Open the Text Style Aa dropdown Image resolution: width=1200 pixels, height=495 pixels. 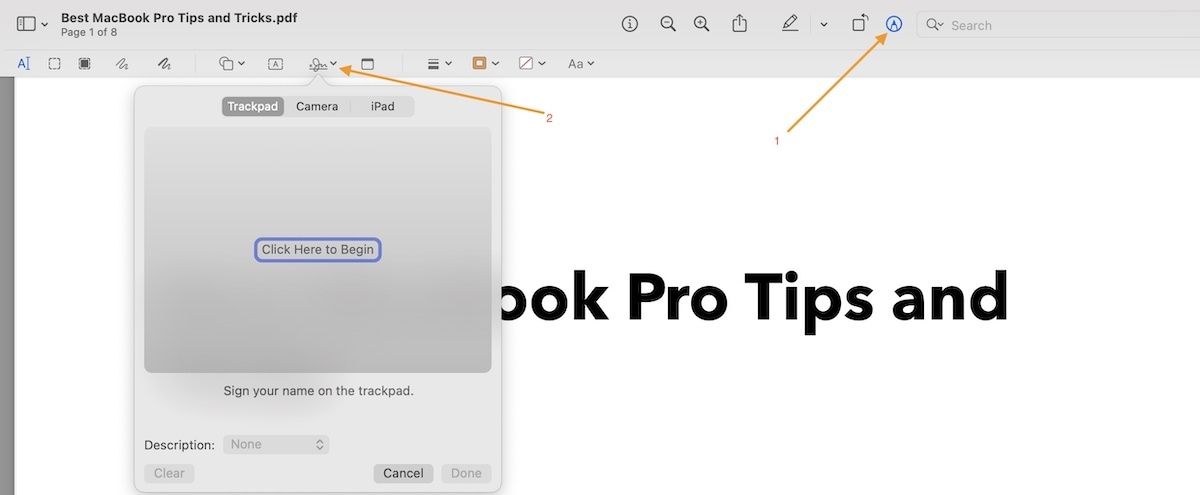click(581, 64)
